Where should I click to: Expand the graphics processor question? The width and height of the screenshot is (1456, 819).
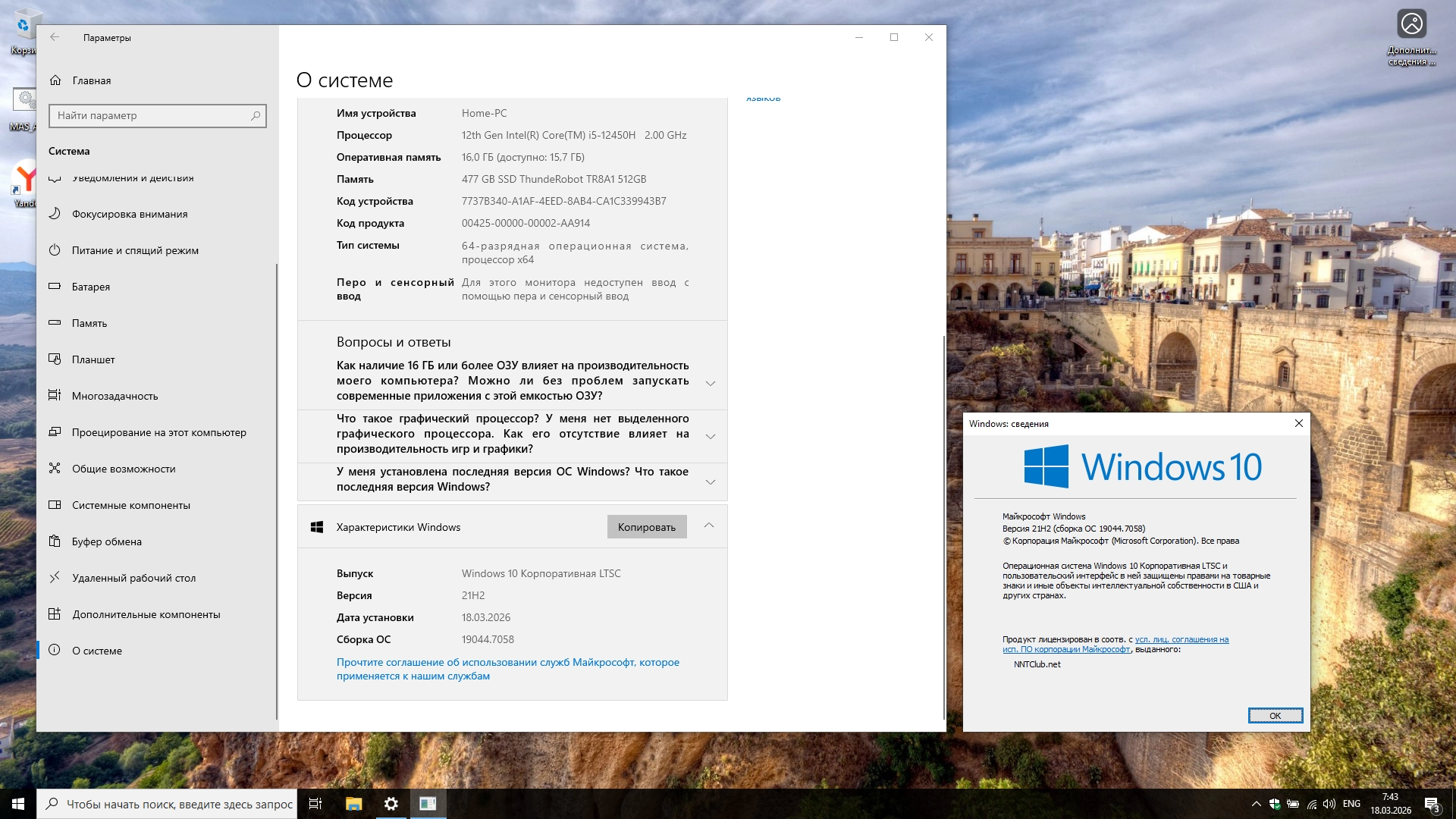click(710, 436)
